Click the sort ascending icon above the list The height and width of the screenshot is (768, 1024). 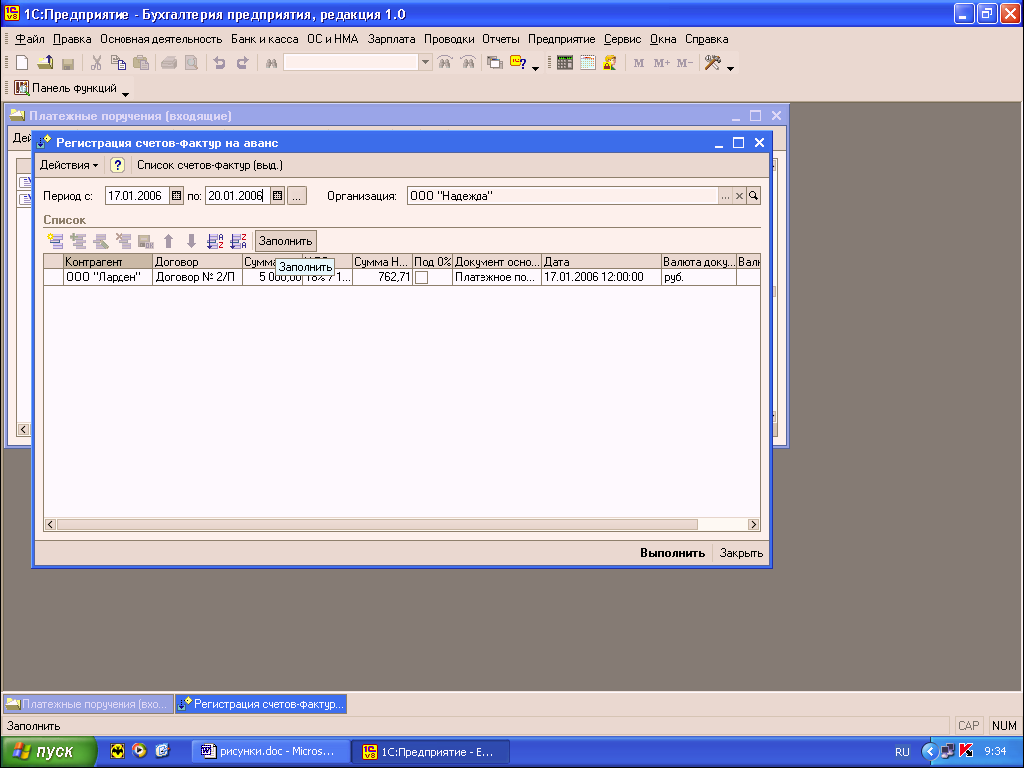point(215,241)
